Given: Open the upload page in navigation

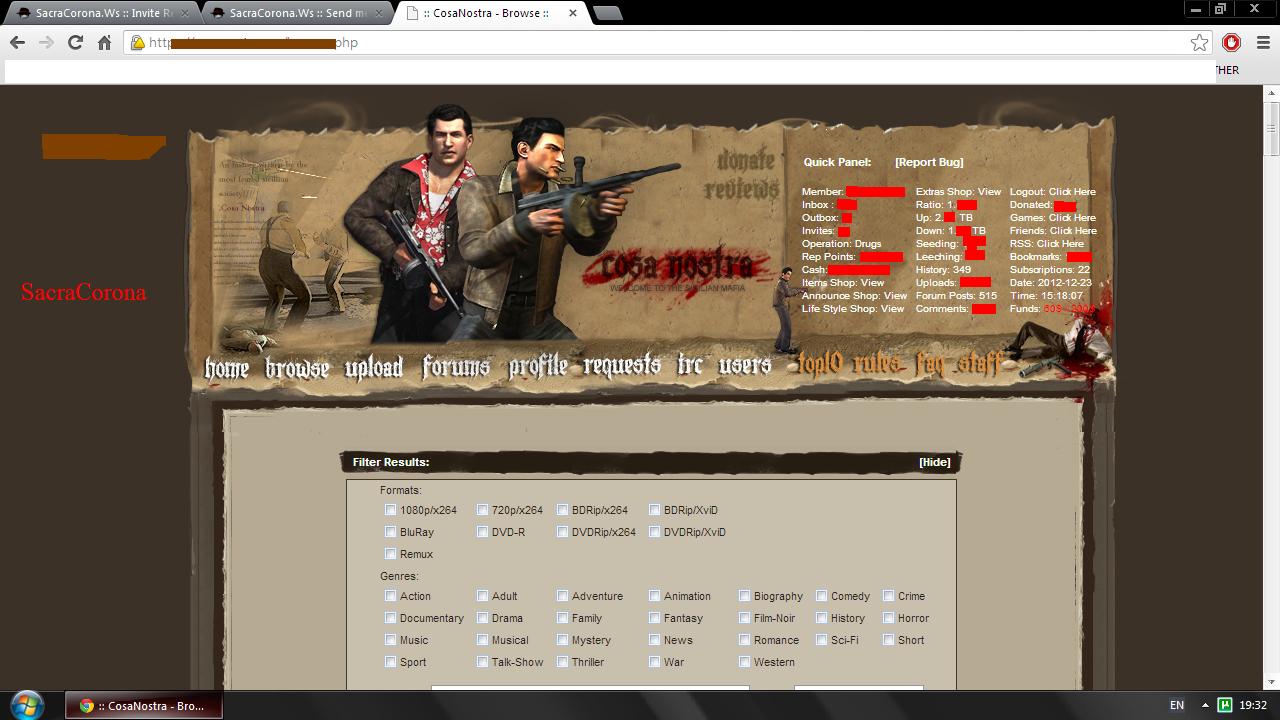Looking at the screenshot, I should point(374,368).
